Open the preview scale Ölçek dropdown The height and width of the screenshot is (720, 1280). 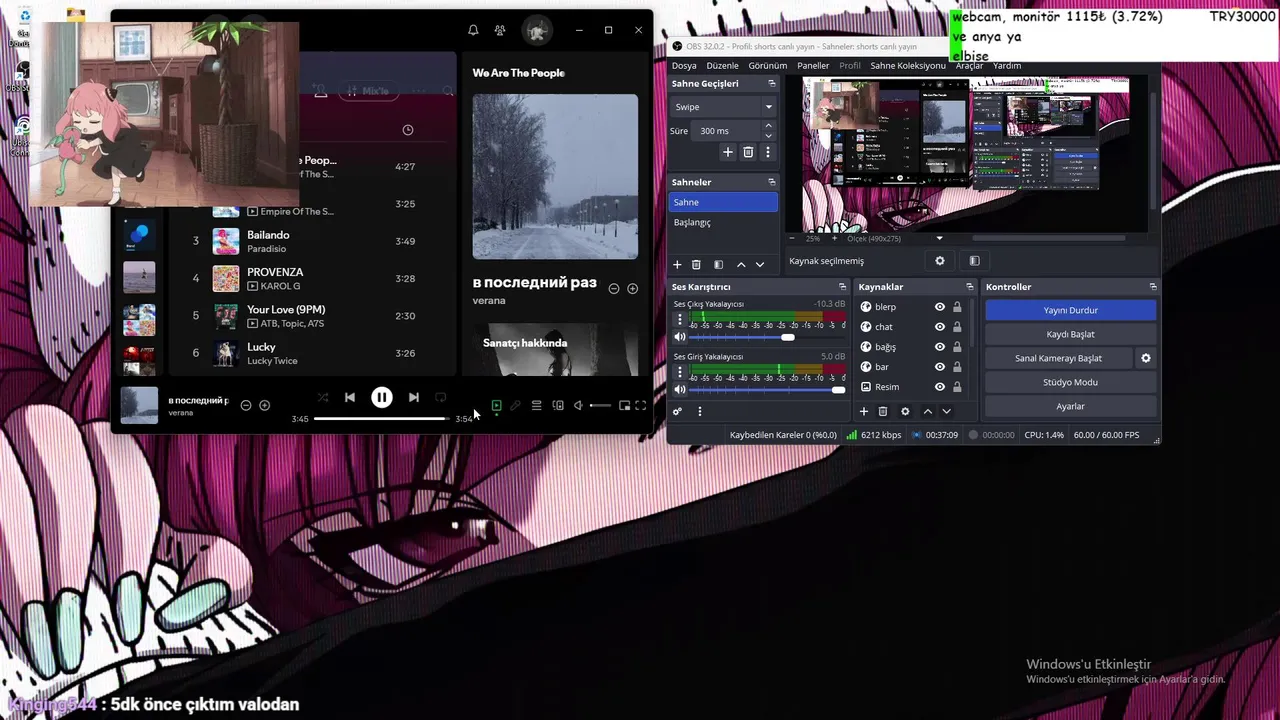point(895,239)
